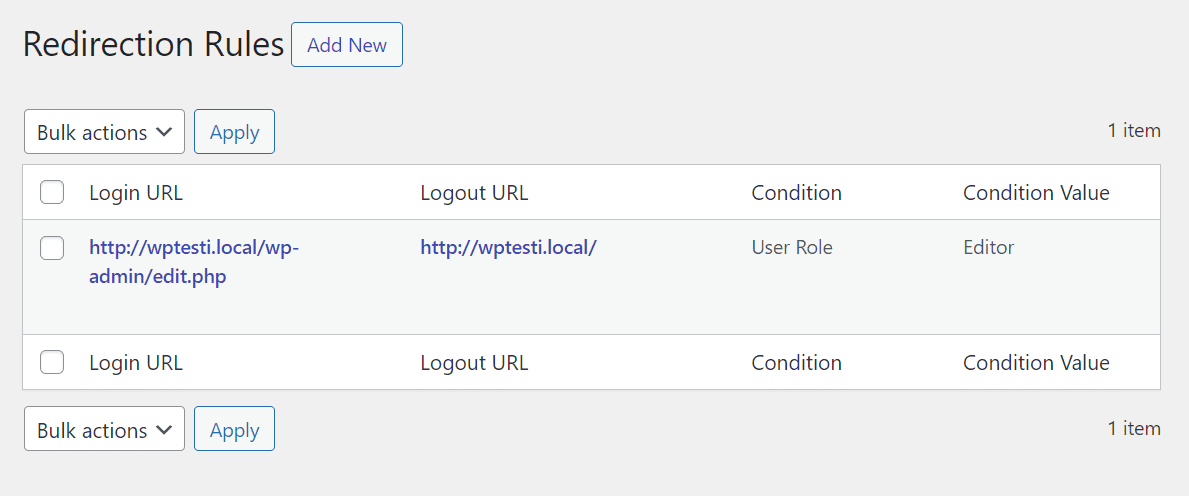Select the wp-admin/edit.php rule row checkbox
This screenshot has width=1189, height=496.
pos(52,248)
